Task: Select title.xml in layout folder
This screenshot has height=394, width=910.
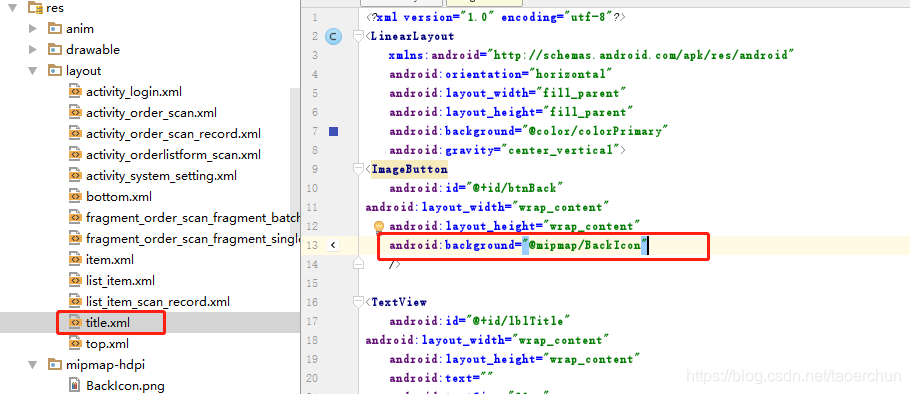Action: pos(108,323)
